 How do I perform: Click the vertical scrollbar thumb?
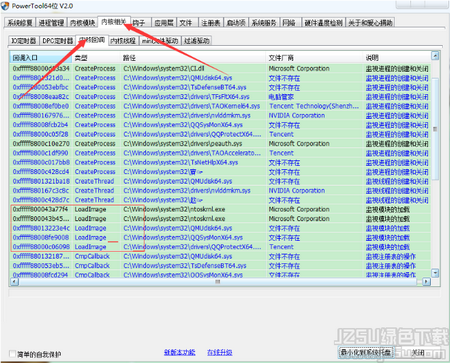click(x=435, y=129)
